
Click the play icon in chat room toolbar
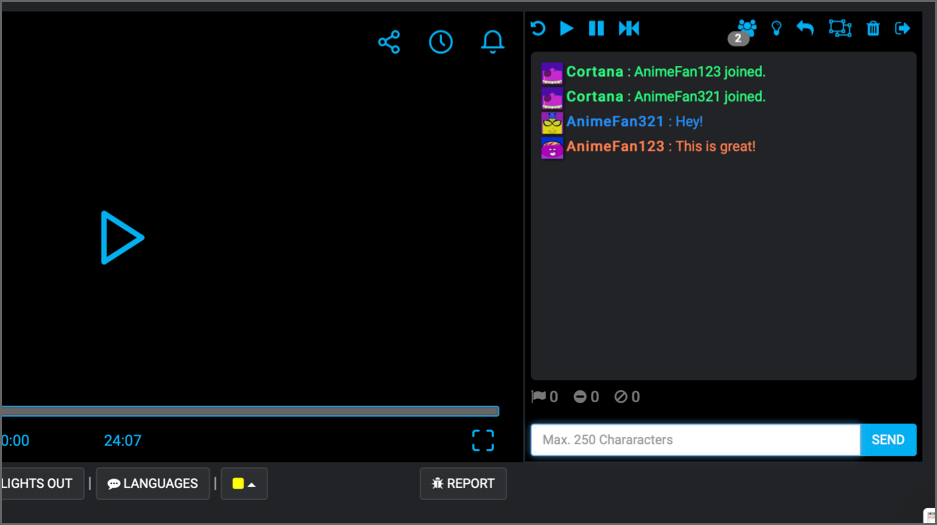point(567,28)
